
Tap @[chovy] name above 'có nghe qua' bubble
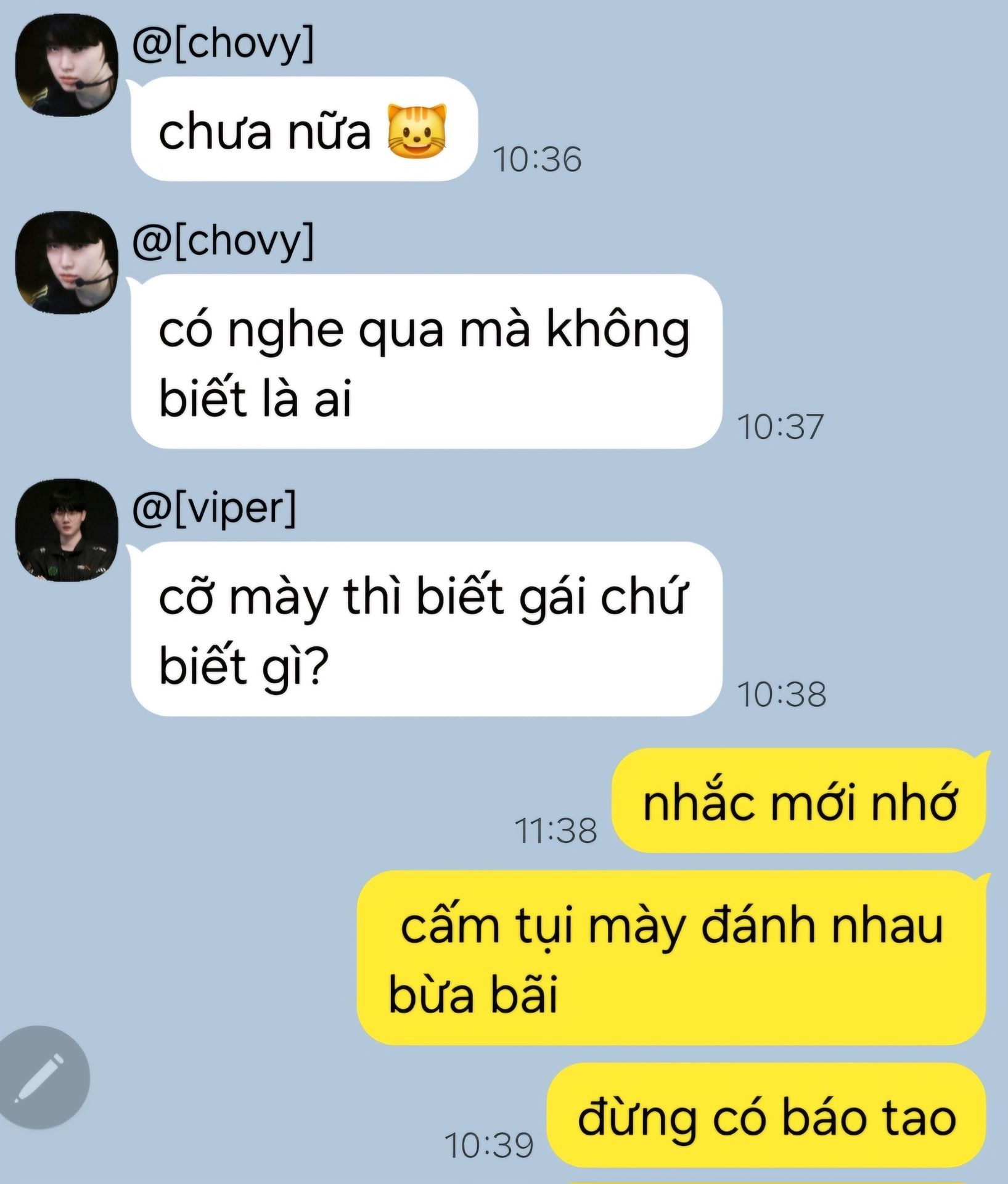(x=223, y=240)
